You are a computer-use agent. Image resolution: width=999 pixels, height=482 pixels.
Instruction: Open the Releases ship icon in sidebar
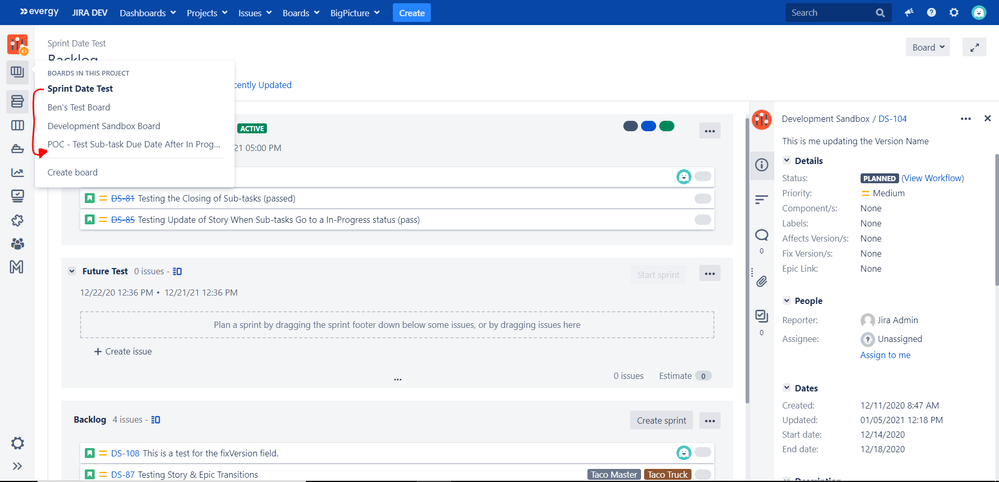17,149
